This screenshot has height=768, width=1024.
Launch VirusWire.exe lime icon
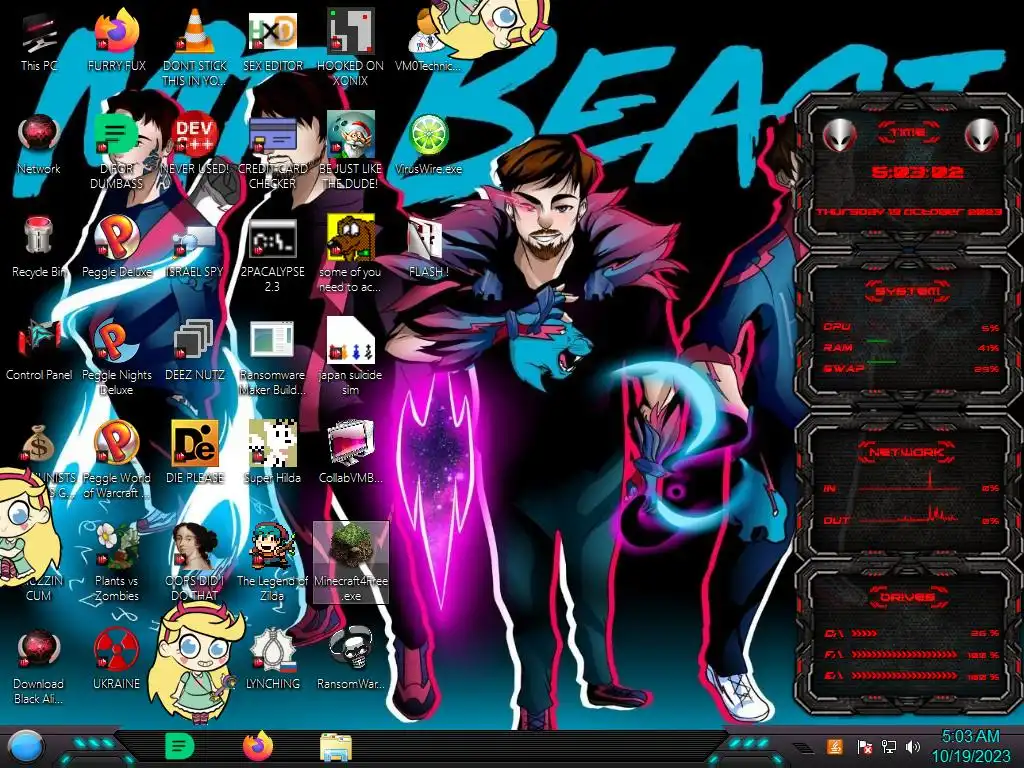(428, 144)
